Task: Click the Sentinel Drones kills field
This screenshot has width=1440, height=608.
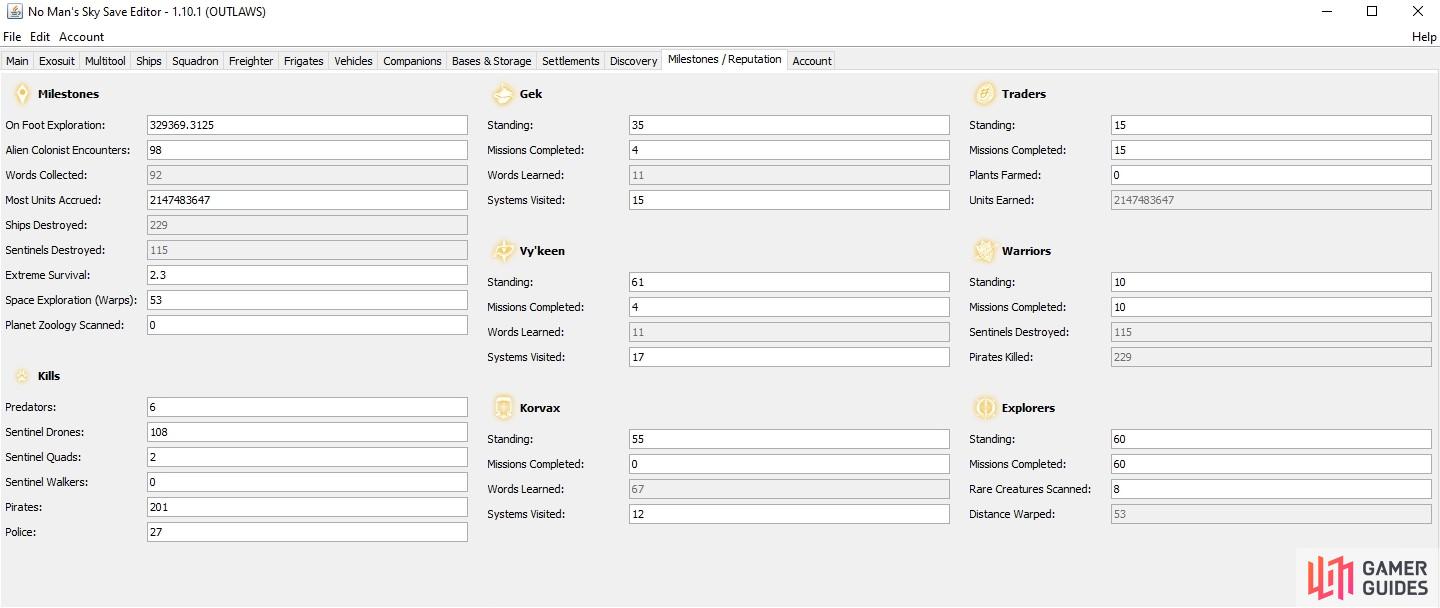Action: [x=307, y=432]
